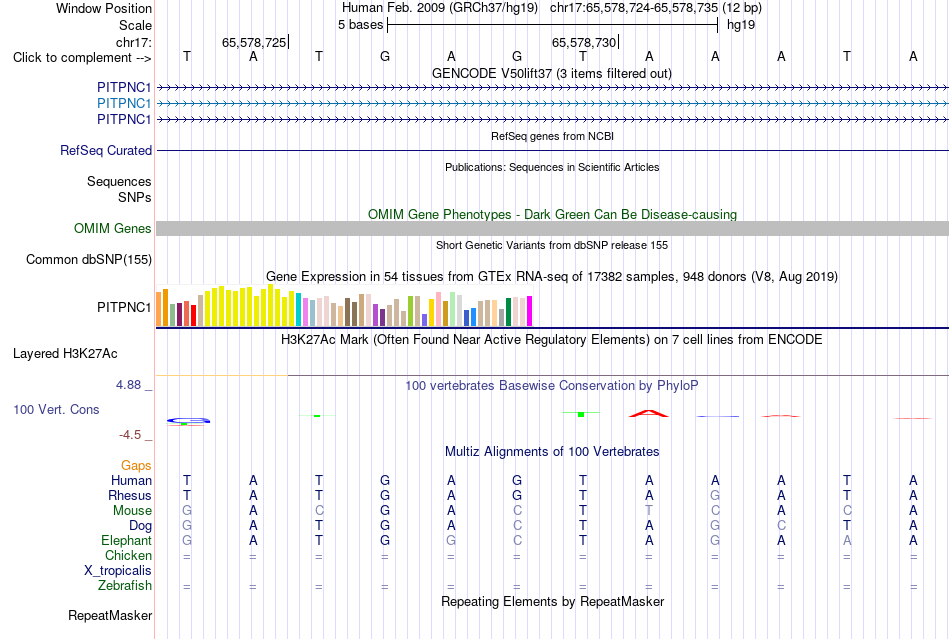Click the magenta bar in GTEx expression chart

(x=530, y=311)
